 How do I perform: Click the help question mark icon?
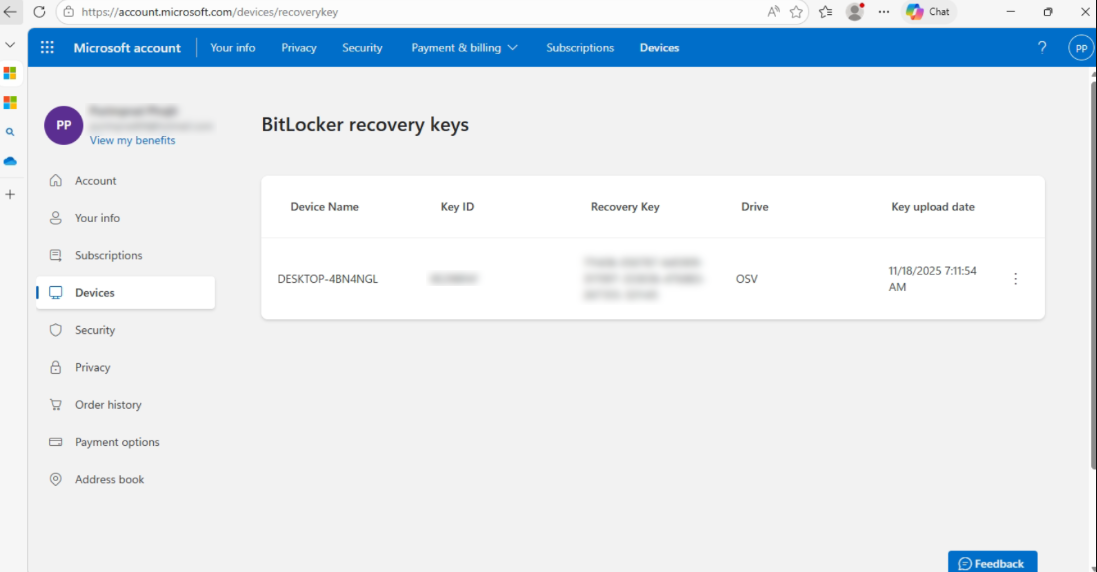pyautogui.click(x=1042, y=48)
